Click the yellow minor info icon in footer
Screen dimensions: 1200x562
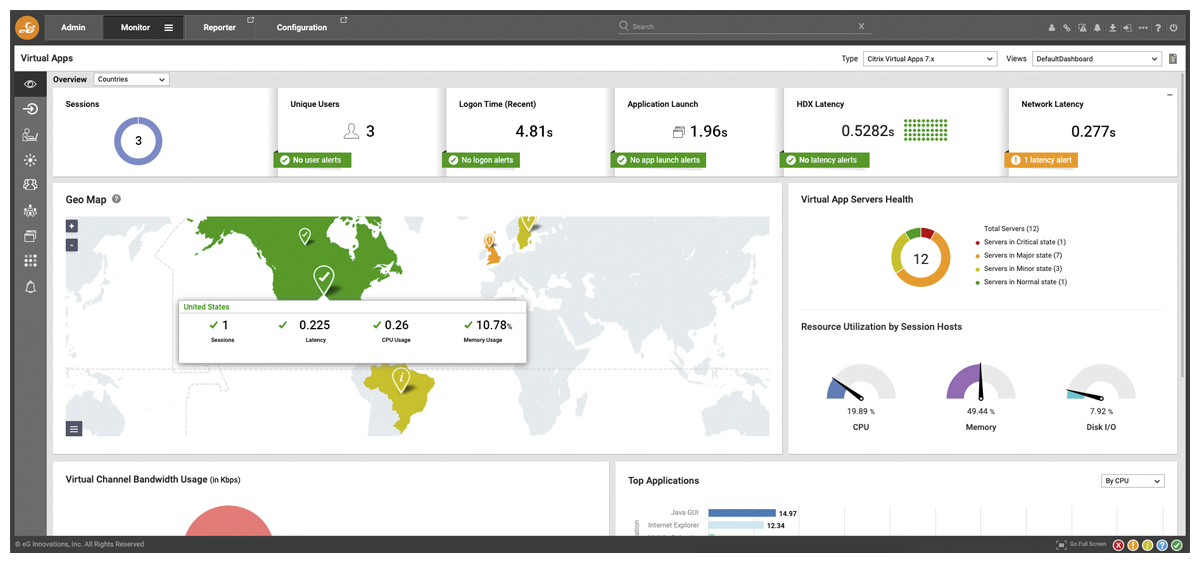point(1148,545)
